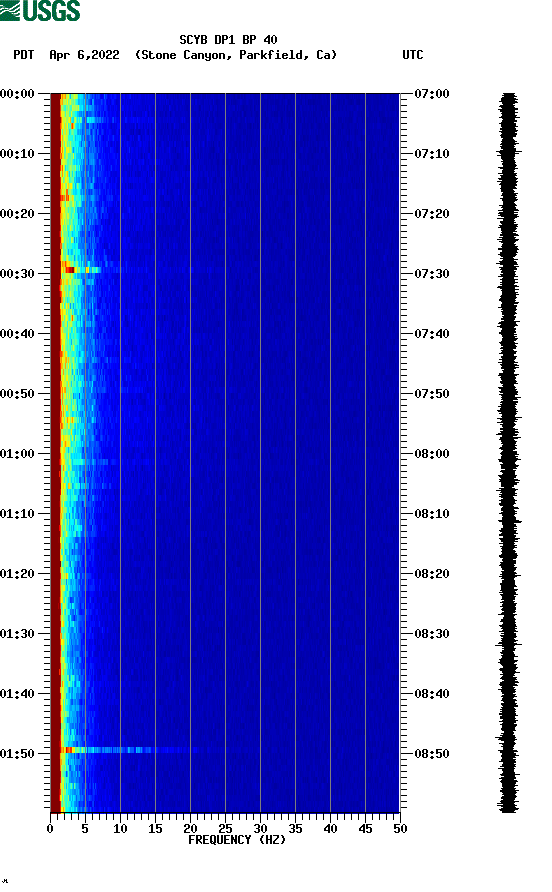Click the '01:20' PDT time label
Screen dimensions: 552x892
coord(17,573)
